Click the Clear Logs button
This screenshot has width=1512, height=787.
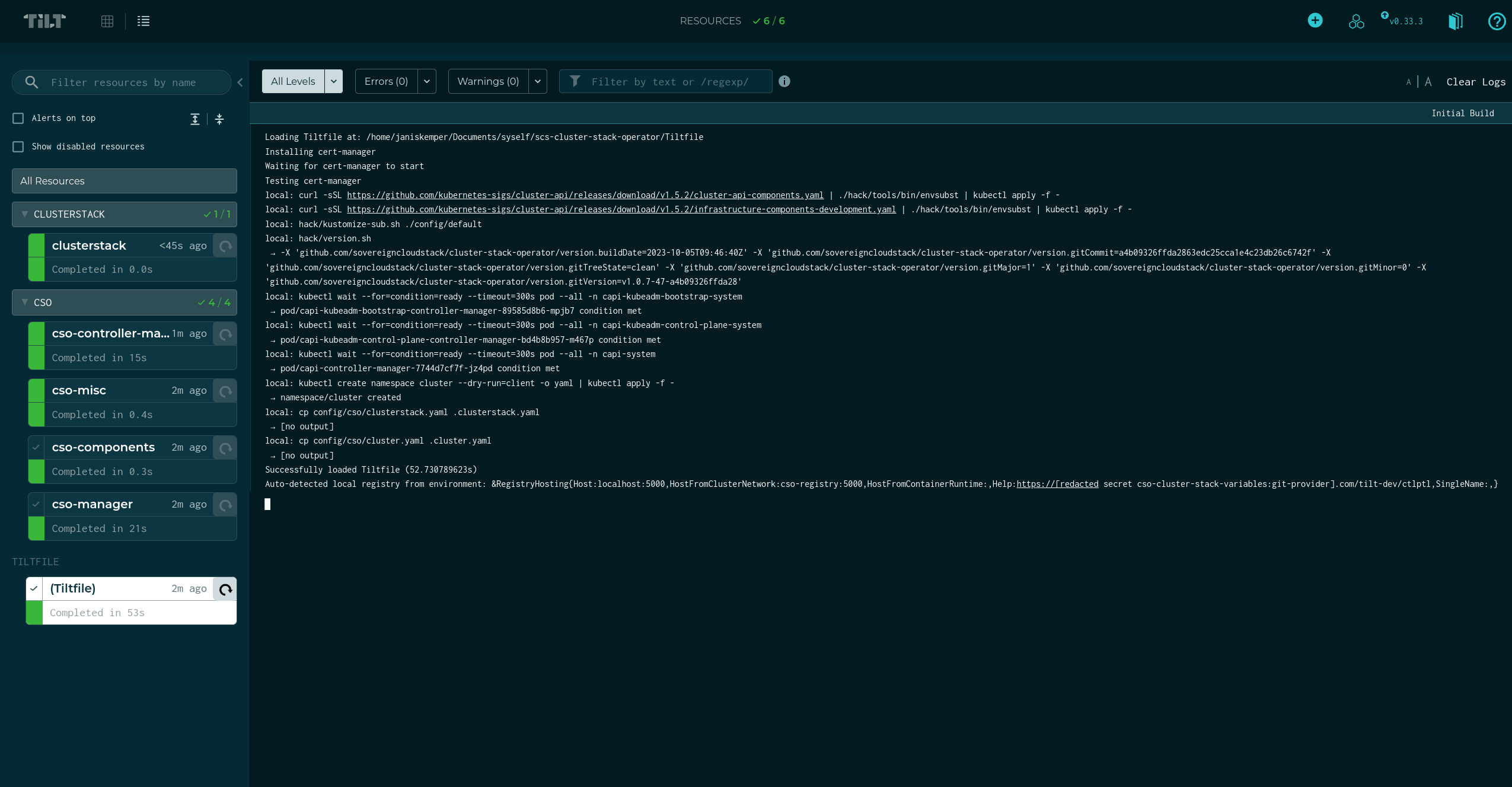1476,82
